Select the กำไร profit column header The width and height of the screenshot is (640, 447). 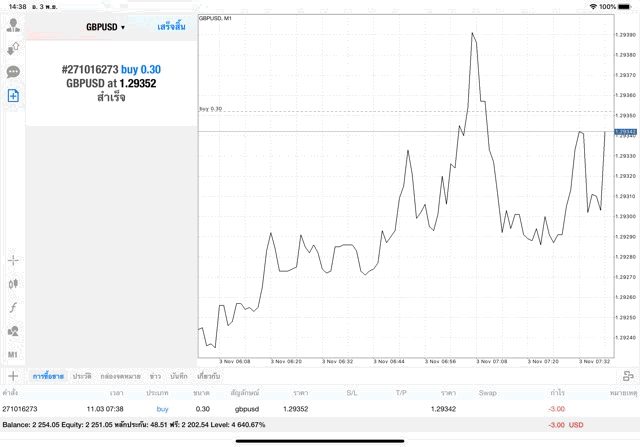[x=557, y=393]
